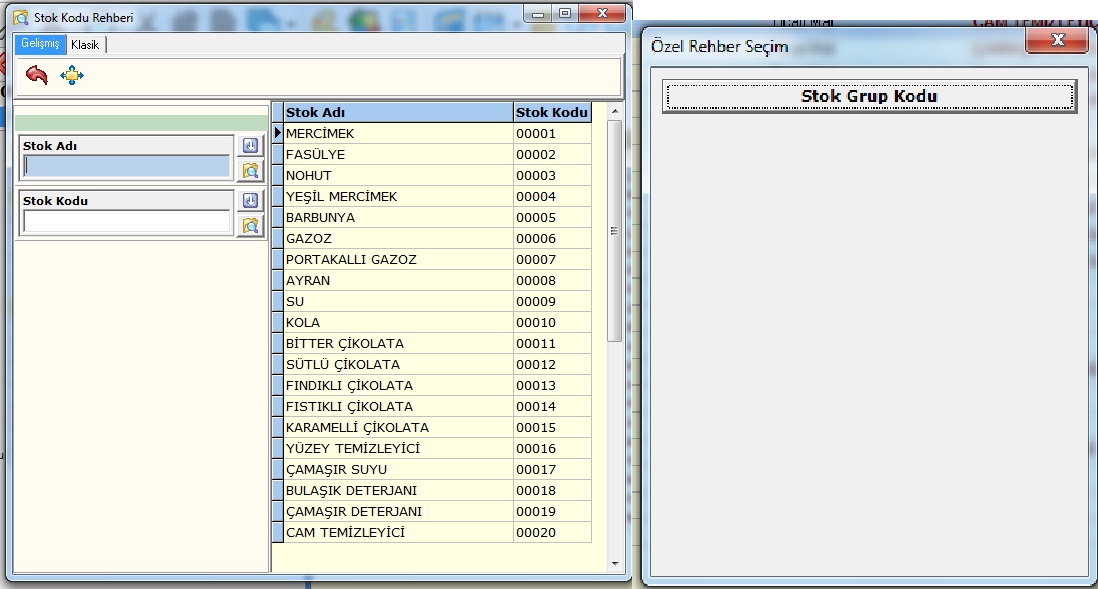Select the PORTAKALLI GAZOZ row
The height and width of the screenshot is (589, 1098).
click(398, 260)
